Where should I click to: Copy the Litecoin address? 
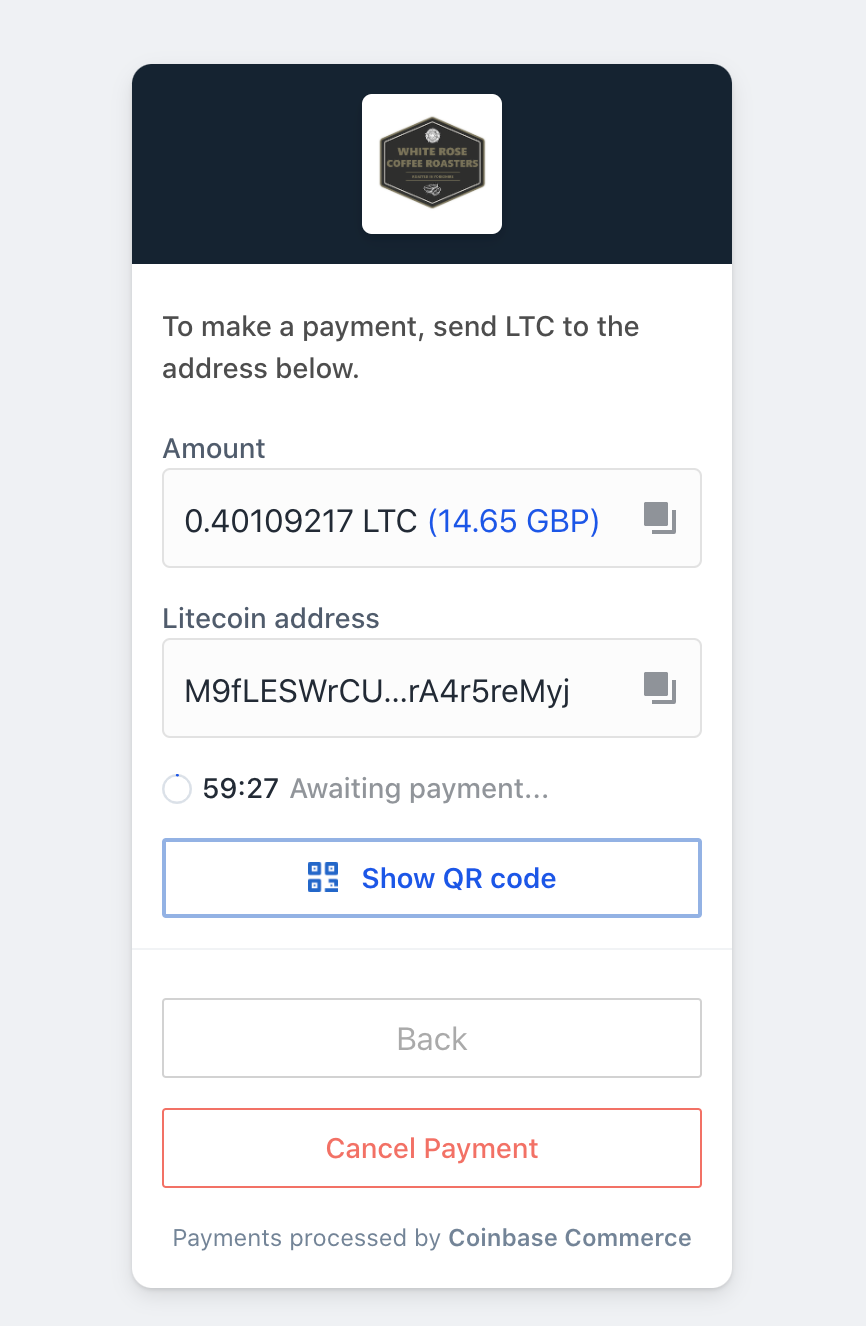point(660,688)
